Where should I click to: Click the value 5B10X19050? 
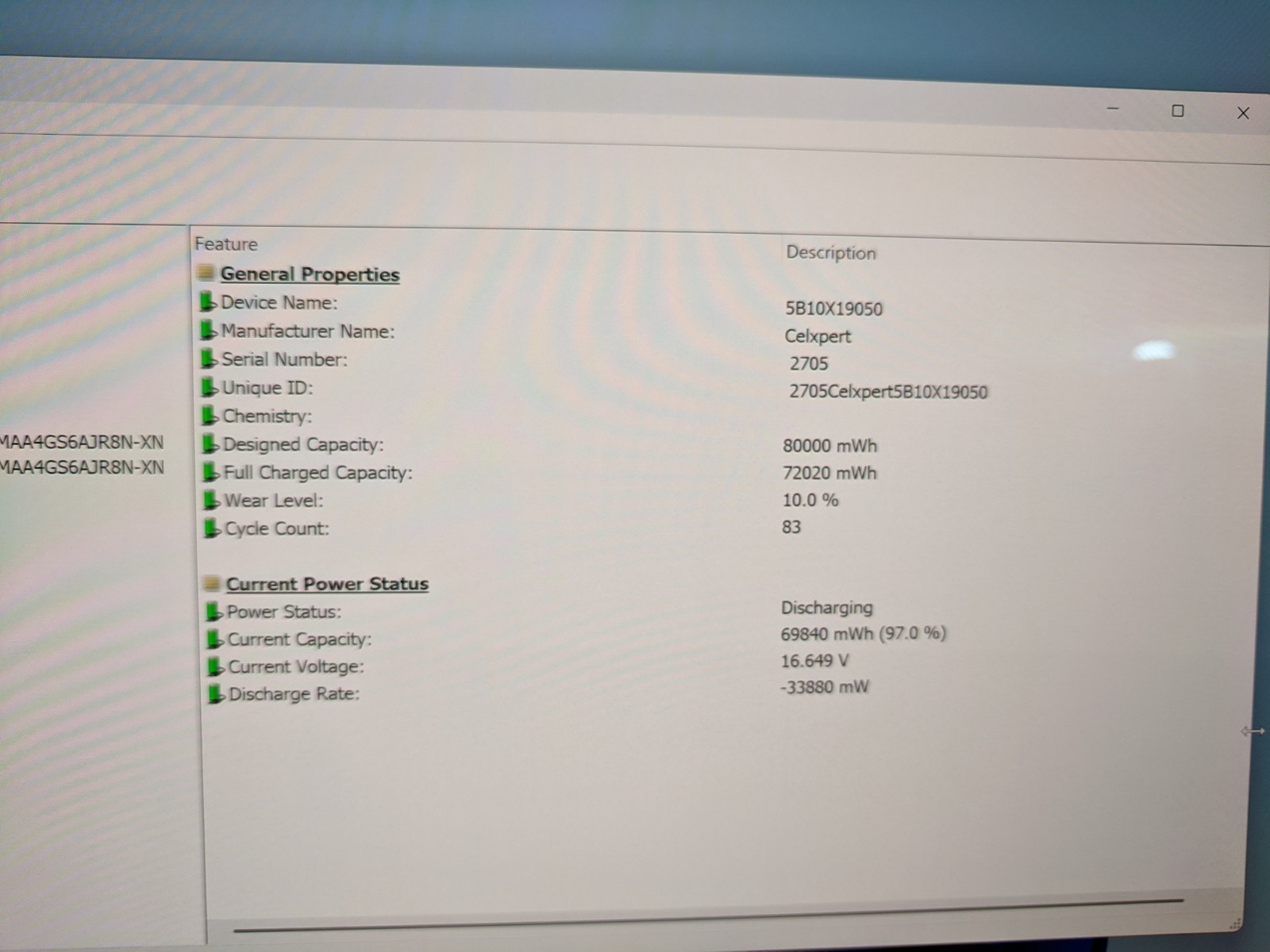[834, 309]
